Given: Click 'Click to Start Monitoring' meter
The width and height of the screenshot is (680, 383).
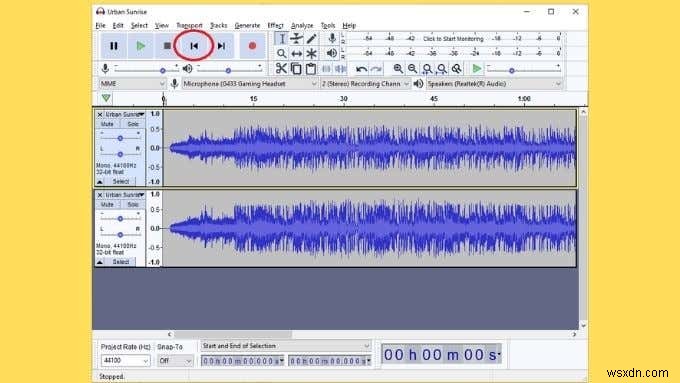Looking at the screenshot, I should tap(453, 39).
